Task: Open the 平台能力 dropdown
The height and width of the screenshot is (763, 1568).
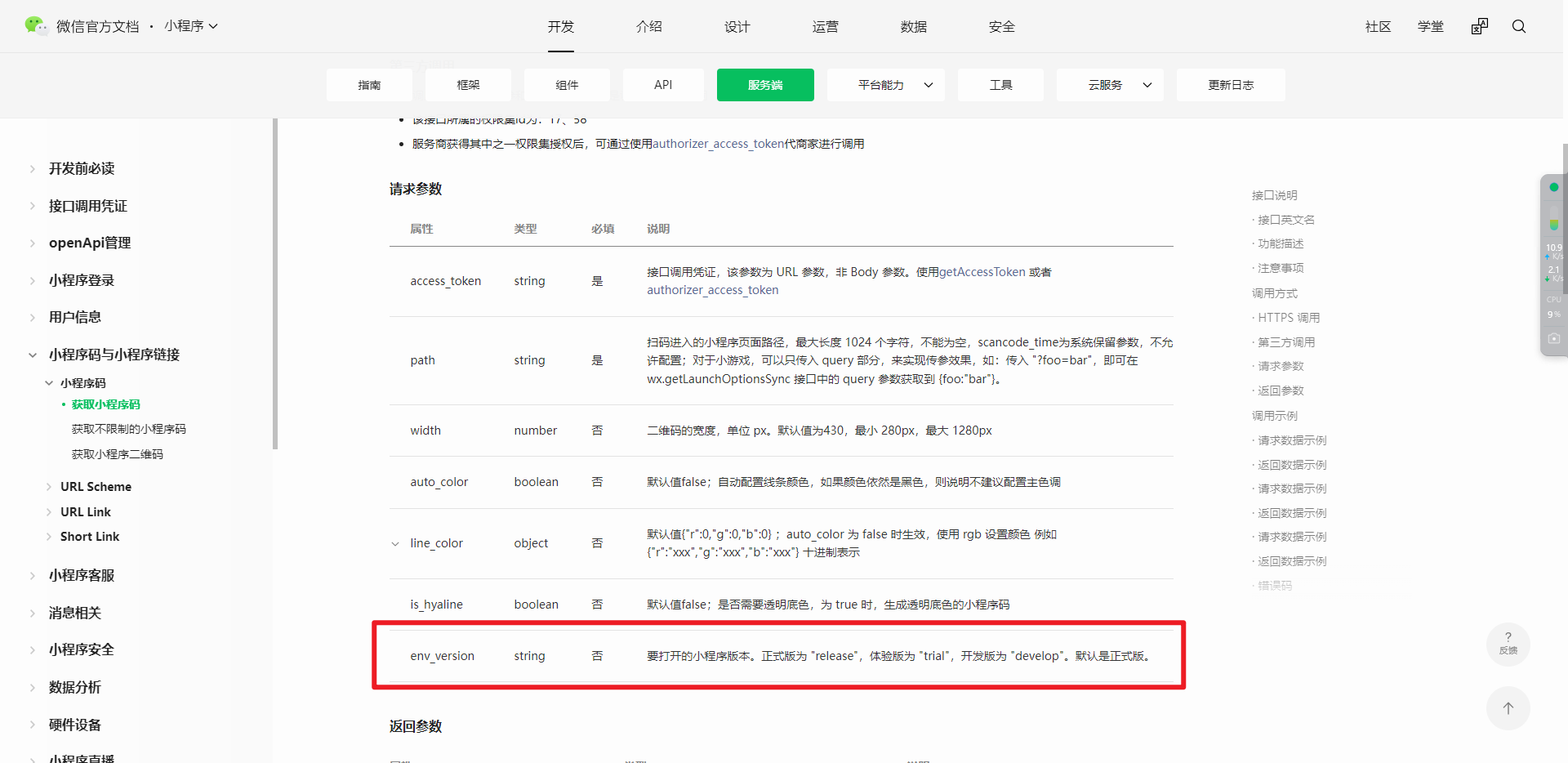Action: 886,85
